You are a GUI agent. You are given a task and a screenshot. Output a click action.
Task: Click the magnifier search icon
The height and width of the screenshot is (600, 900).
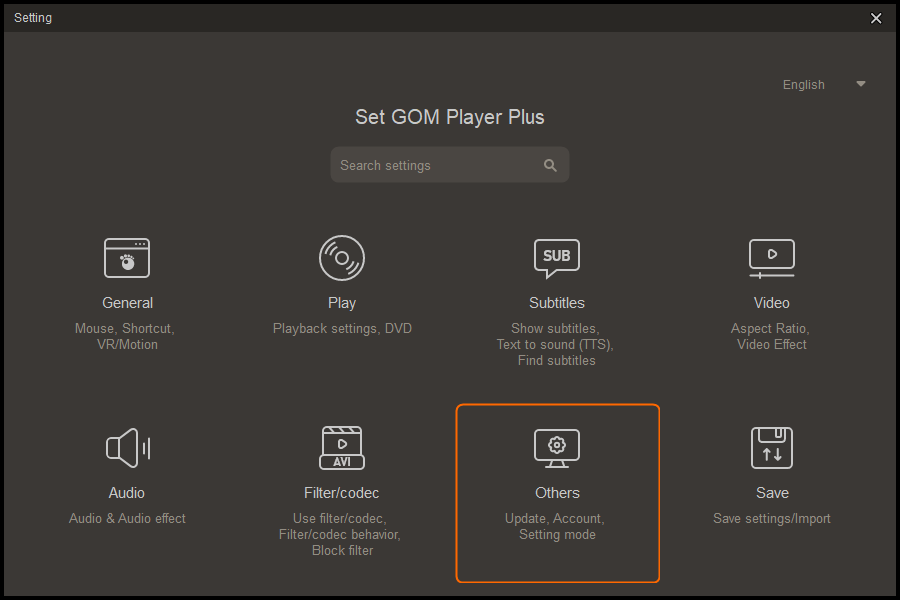pyautogui.click(x=550, y=165)
